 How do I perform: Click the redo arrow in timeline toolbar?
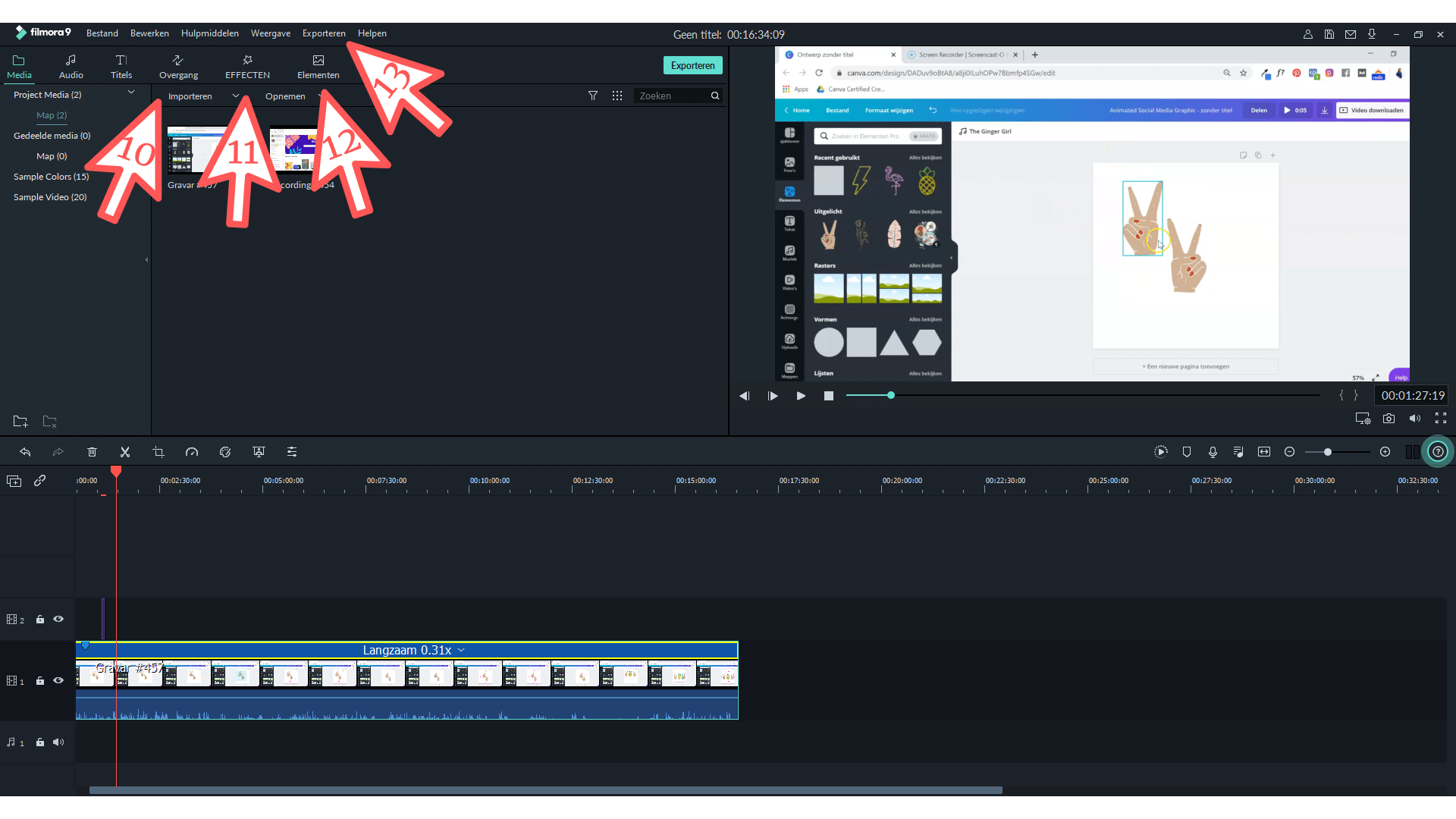58,452
